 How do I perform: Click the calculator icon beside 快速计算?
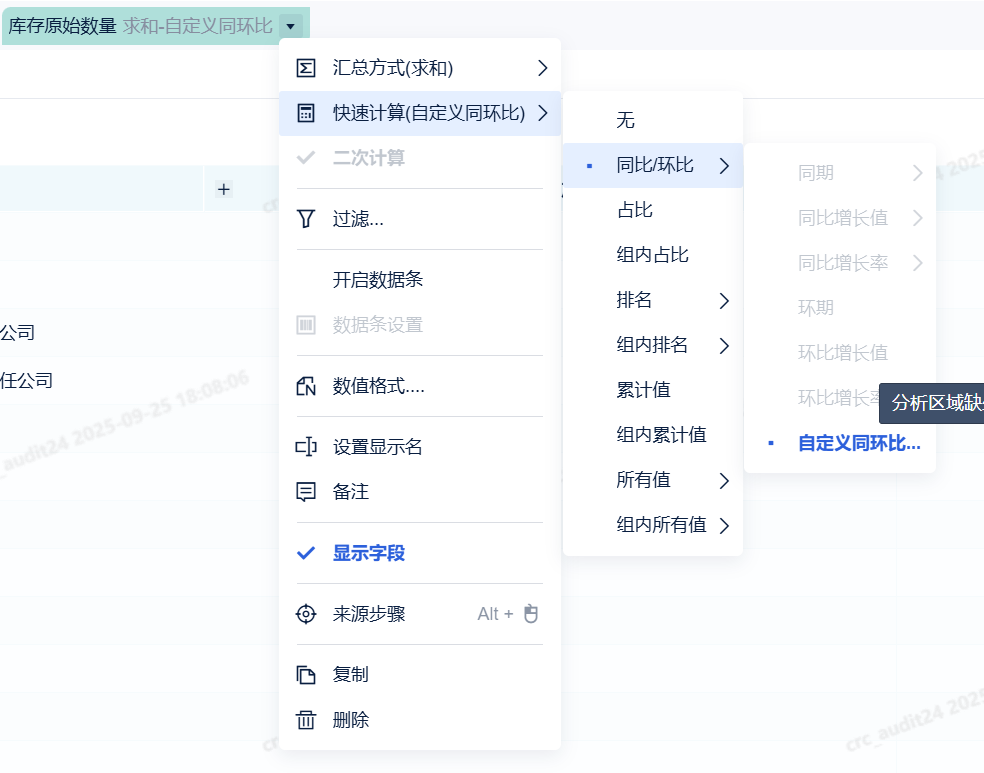coord(306,113)
